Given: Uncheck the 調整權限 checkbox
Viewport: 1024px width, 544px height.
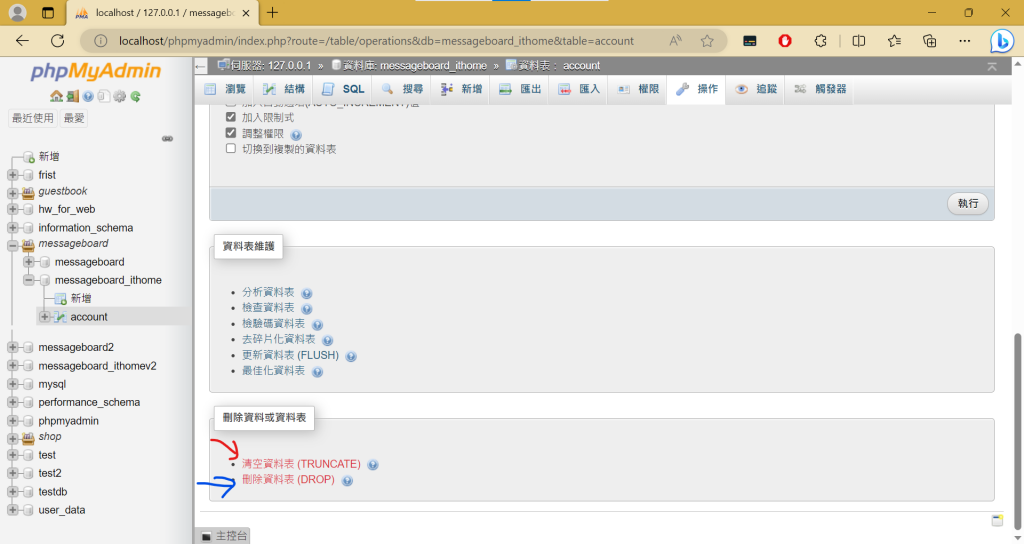Looking at the screenshot, I should pos(231,133).
